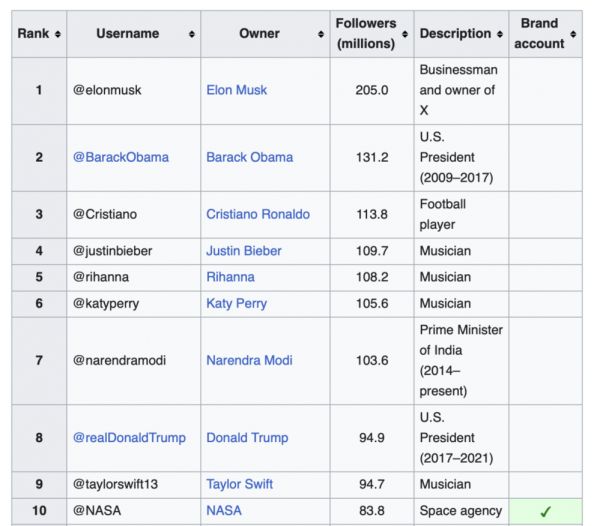Select the Taylor Swift link

tap(239, 484)
